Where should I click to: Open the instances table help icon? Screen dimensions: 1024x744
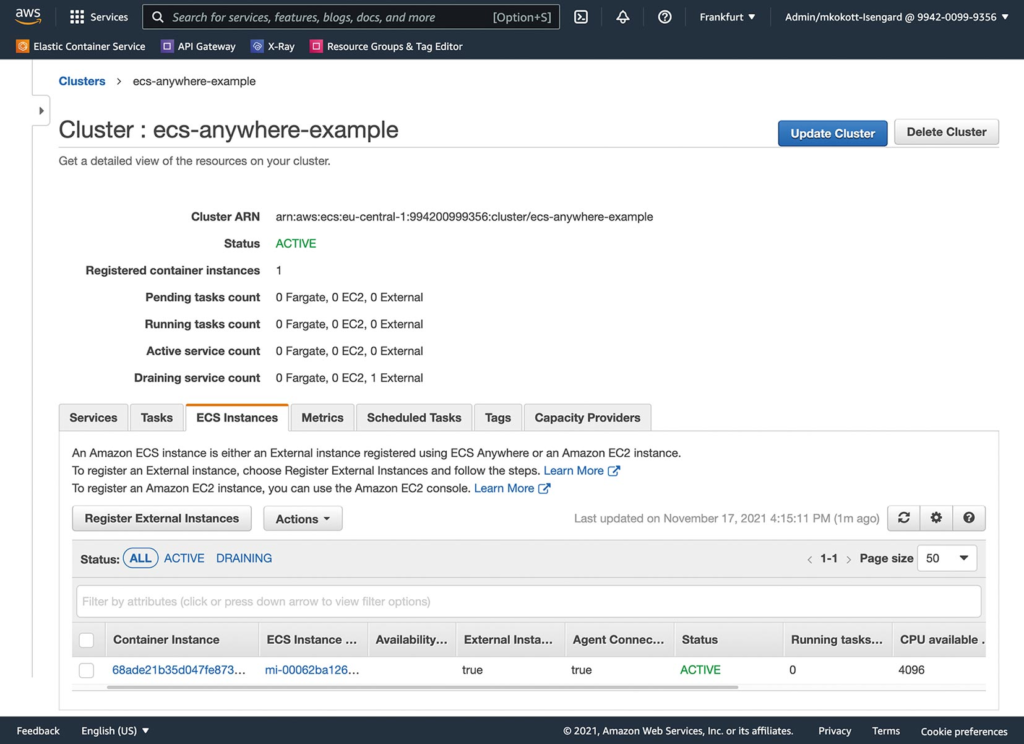click(969, 518)
